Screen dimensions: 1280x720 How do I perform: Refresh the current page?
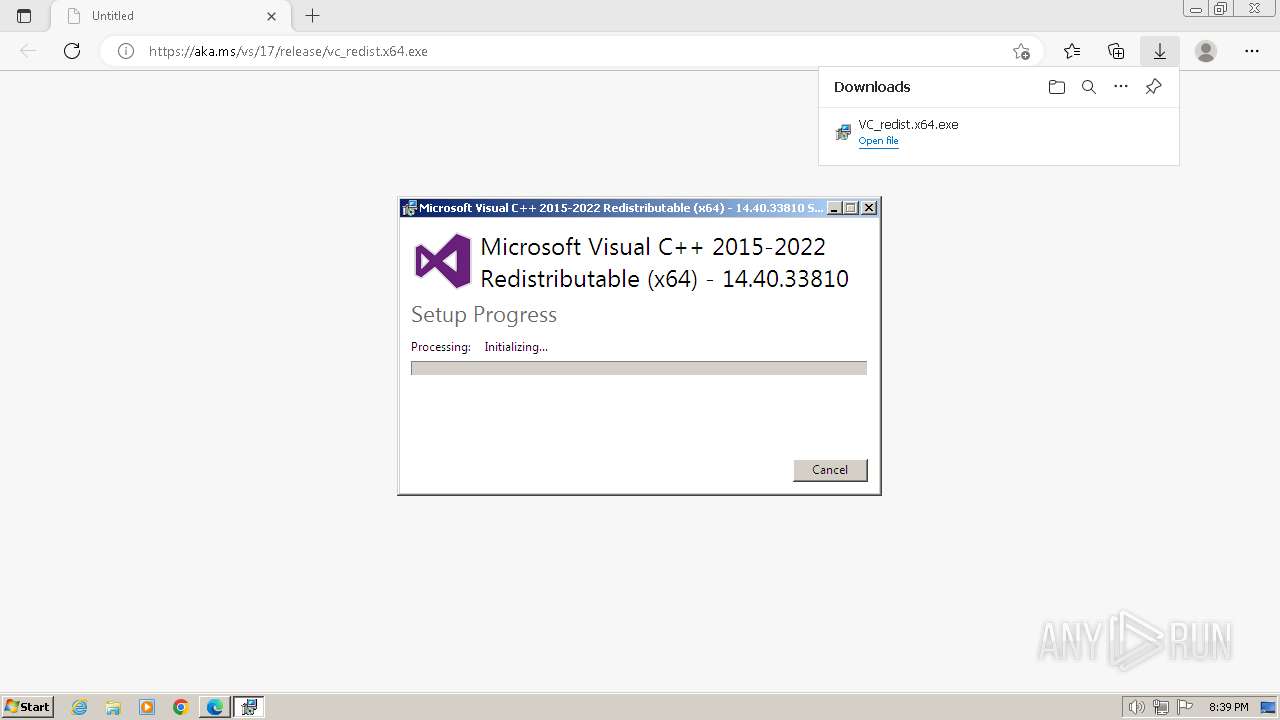click(x=72, y=51)
